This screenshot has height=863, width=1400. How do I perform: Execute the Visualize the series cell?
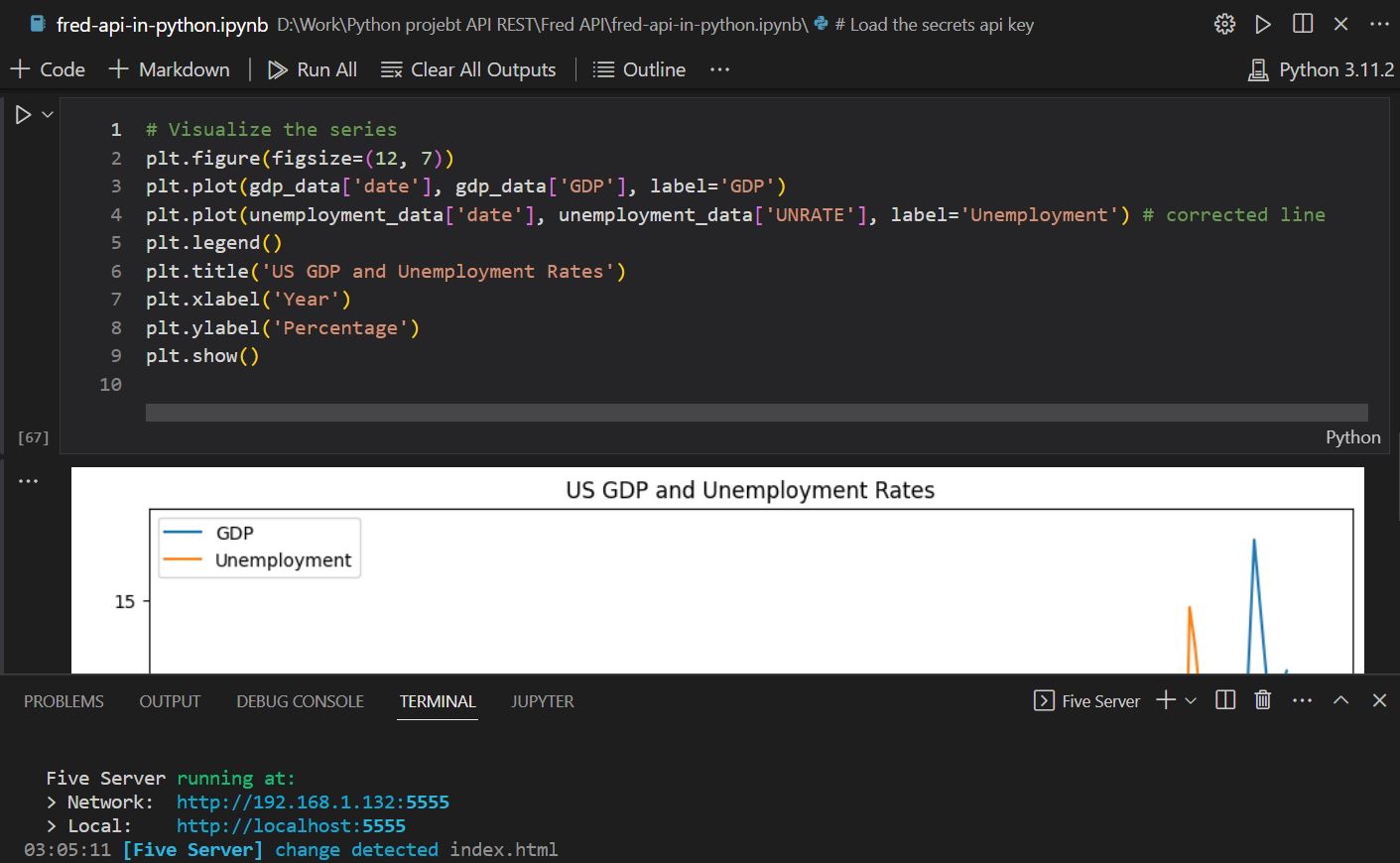point(23,115)
